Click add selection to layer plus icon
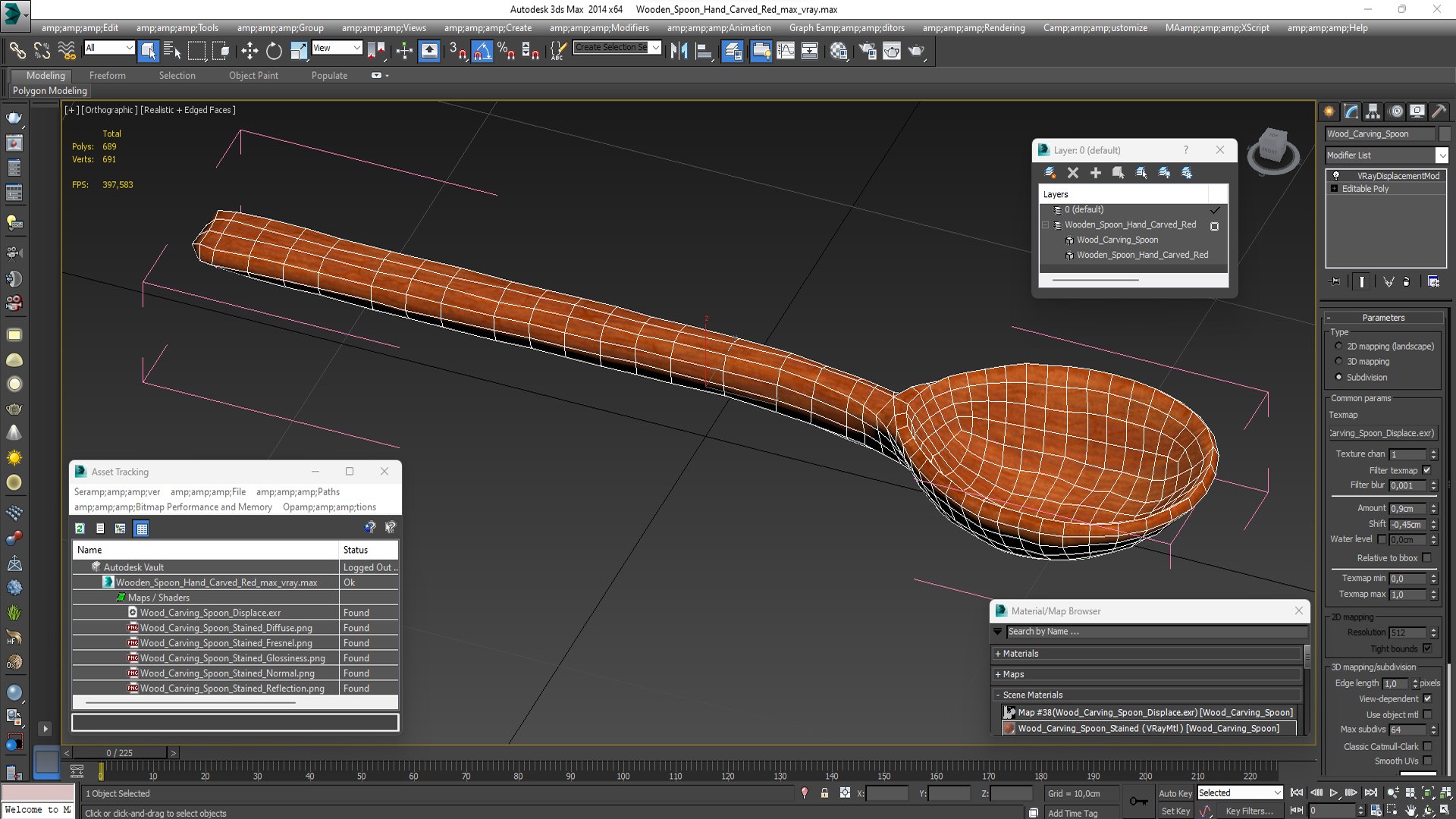This screenshot has width=1456, height=819. tap(1095, 173)
